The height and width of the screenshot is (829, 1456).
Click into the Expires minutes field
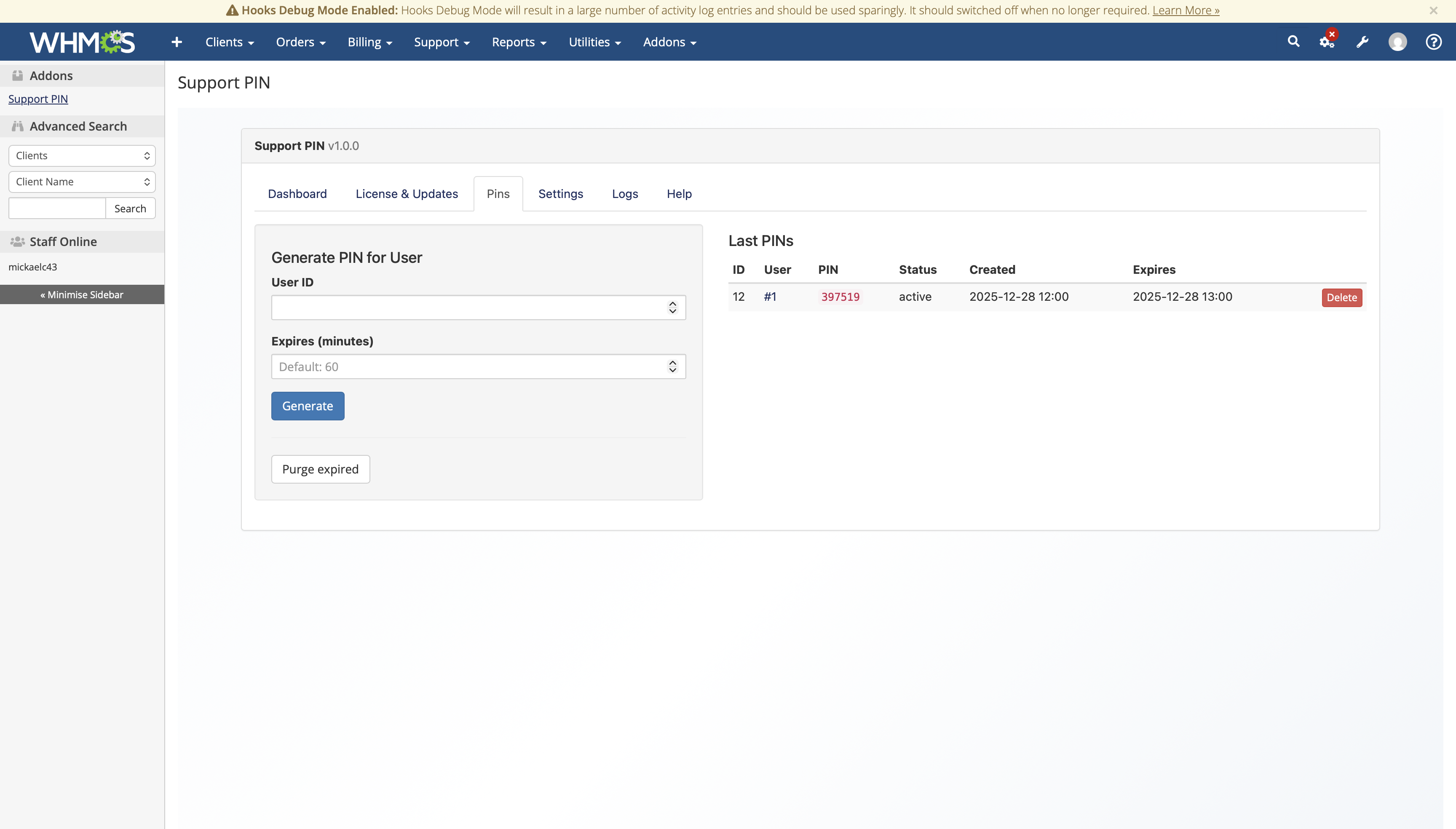tap(467, 366)
